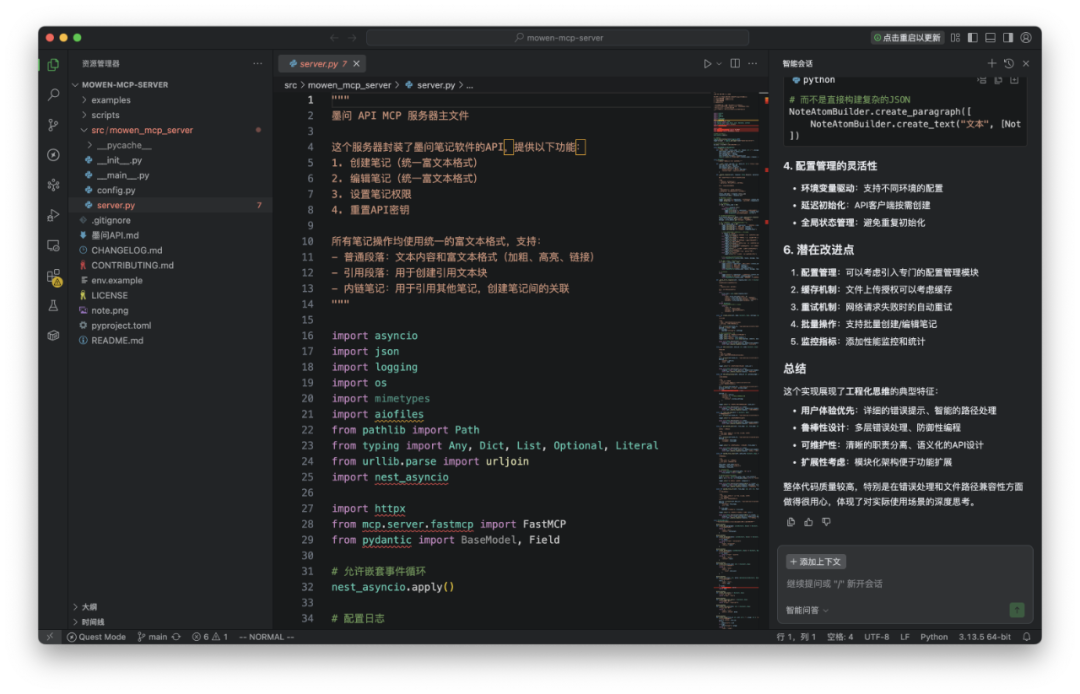The width and height of the screenshot is (1080, 694).
Task: Open config.py in the file tree
Action: [x=116, y=190]
